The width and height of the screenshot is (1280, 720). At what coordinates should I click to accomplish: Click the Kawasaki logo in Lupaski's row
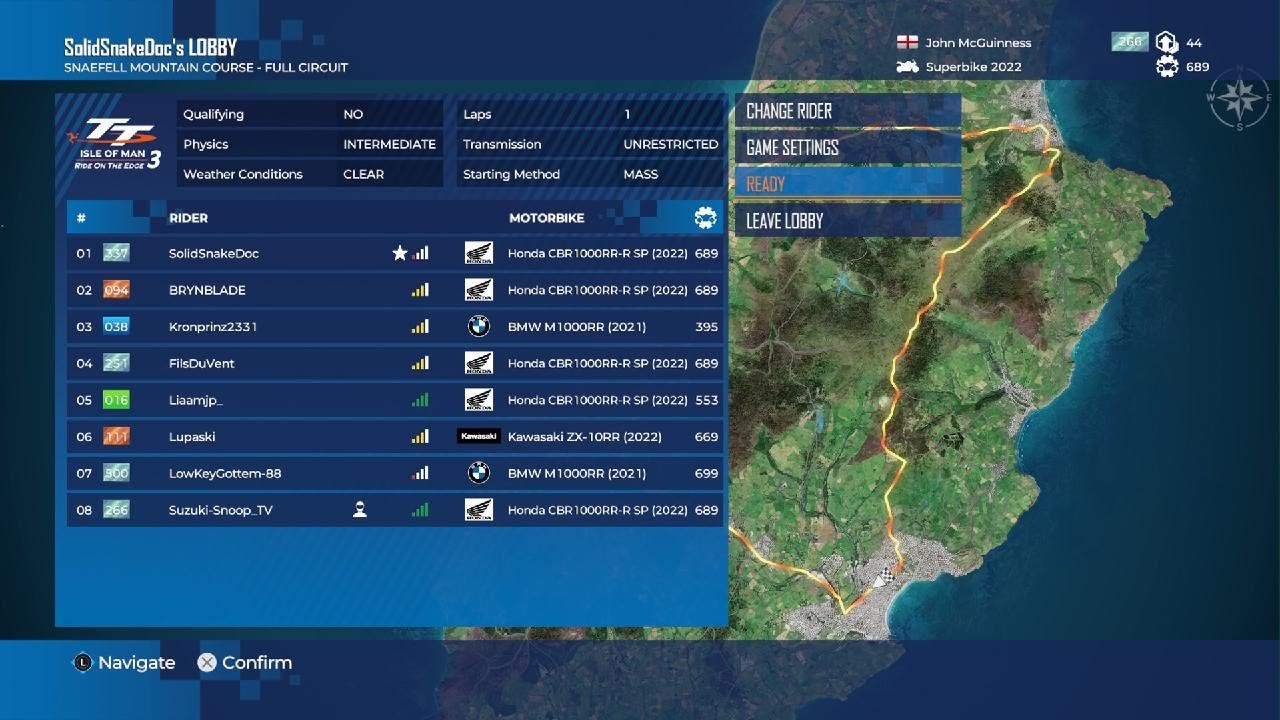click(479, 436)
